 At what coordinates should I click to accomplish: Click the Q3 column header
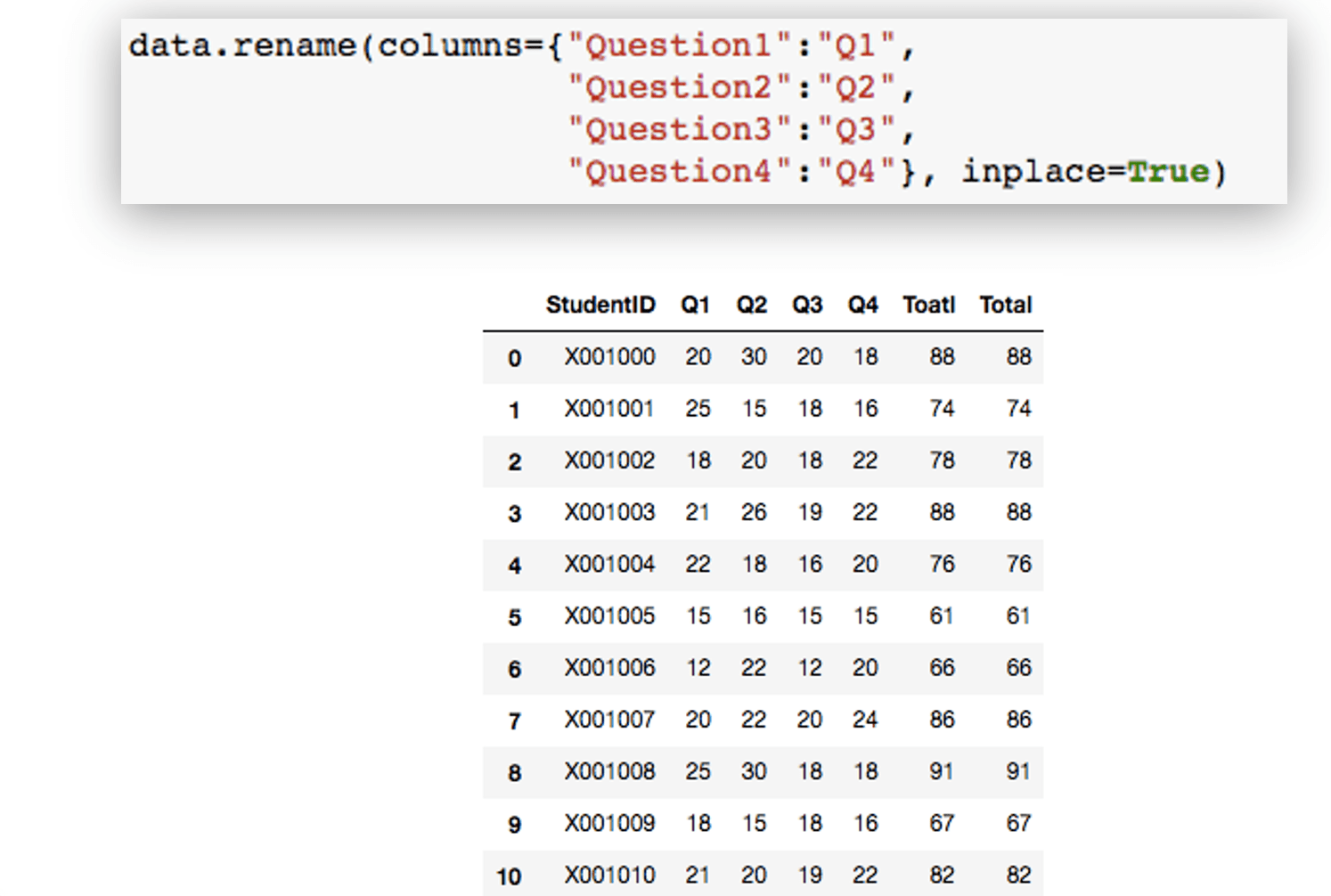point(807,305)
